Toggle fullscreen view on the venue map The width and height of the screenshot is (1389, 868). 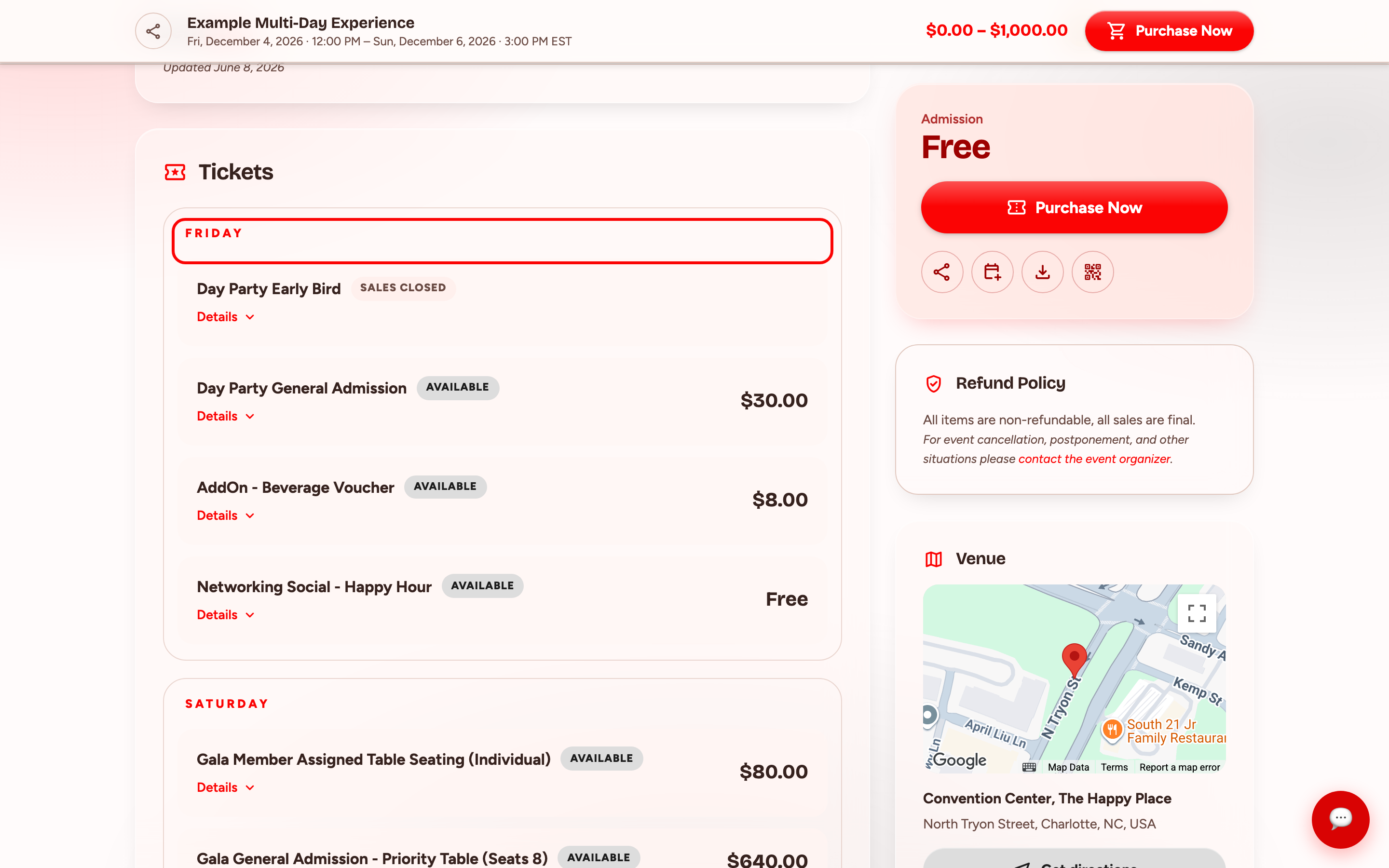click(1197, 613)
